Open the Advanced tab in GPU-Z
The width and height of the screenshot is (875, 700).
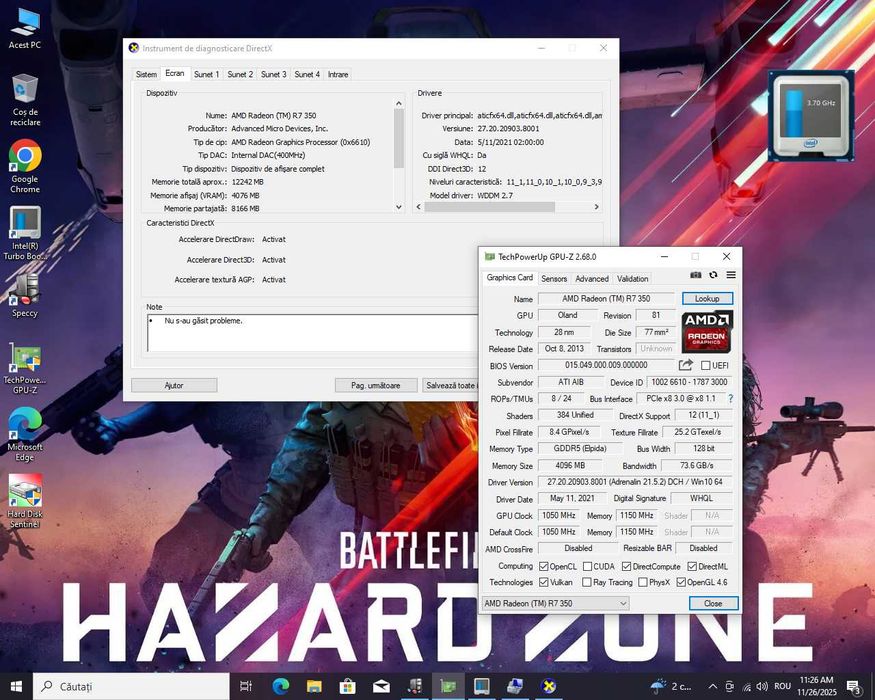(592, 279)
